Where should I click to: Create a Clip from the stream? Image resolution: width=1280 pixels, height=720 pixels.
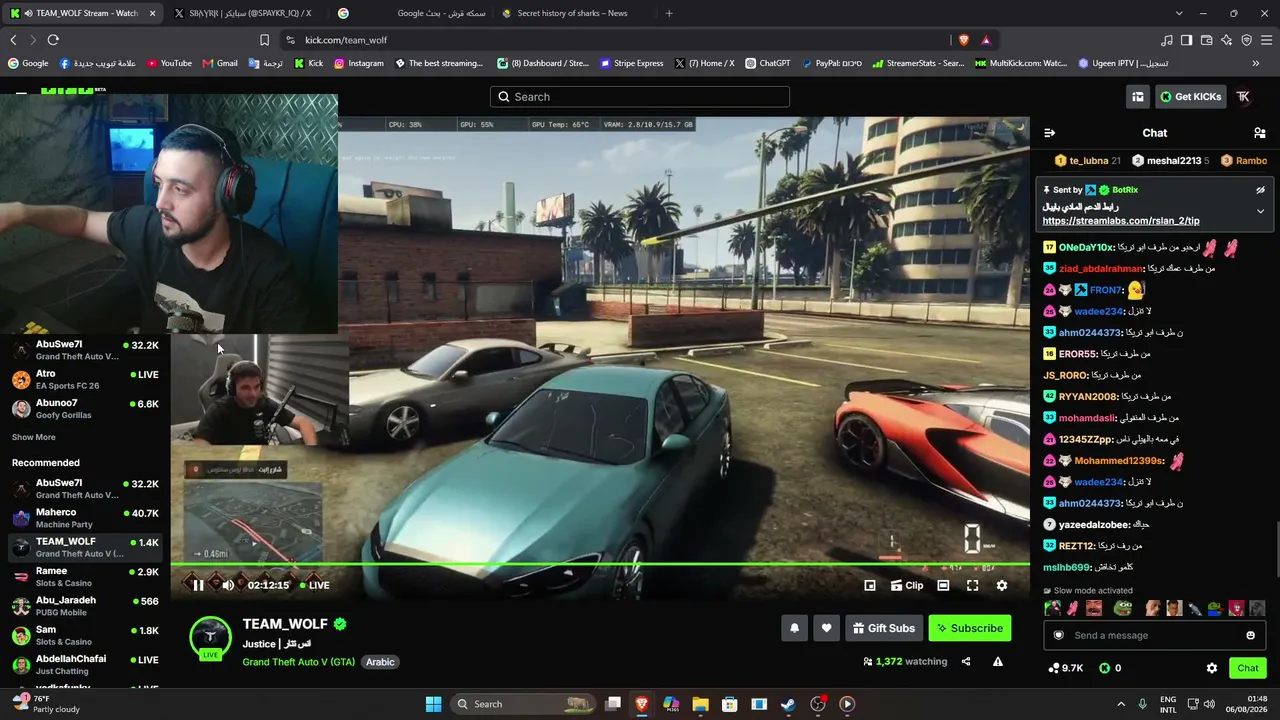point(907,586)
